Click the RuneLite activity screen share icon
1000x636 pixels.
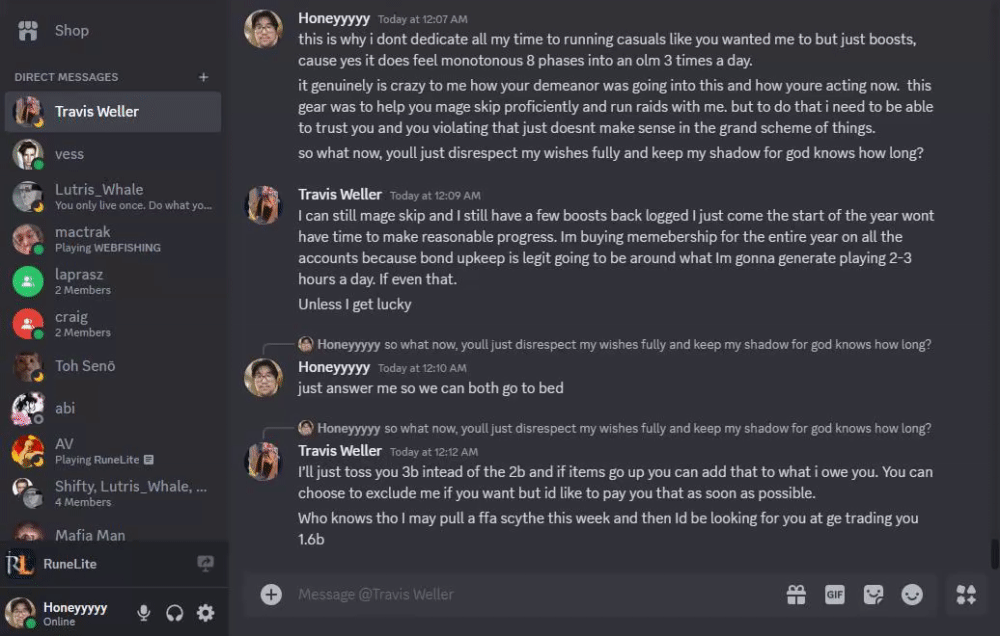pyautogui.click(x=206, y=564)
